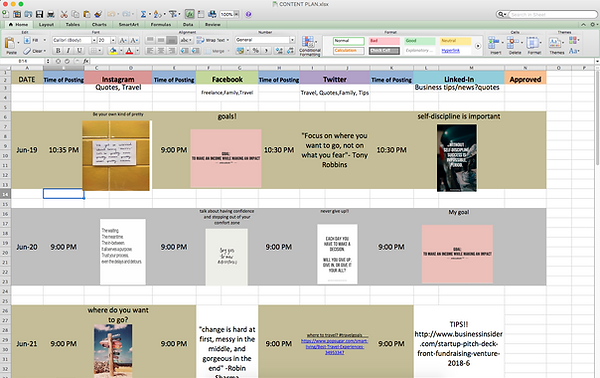Viewport: 600px width, 378px height.
Task: Click the formula bar input
Action: pyautogui.click(x=342, y=61)
